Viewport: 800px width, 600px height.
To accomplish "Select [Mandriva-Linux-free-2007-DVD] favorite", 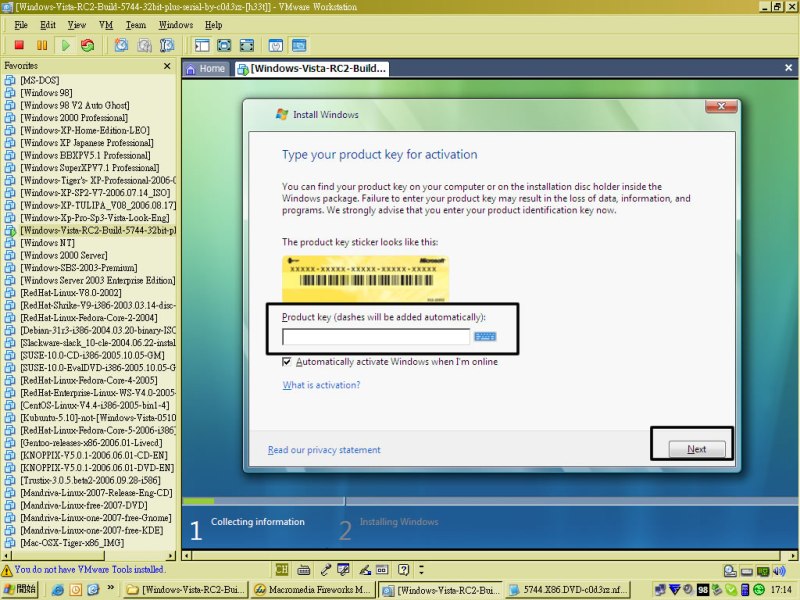I will tap(84, 506).
